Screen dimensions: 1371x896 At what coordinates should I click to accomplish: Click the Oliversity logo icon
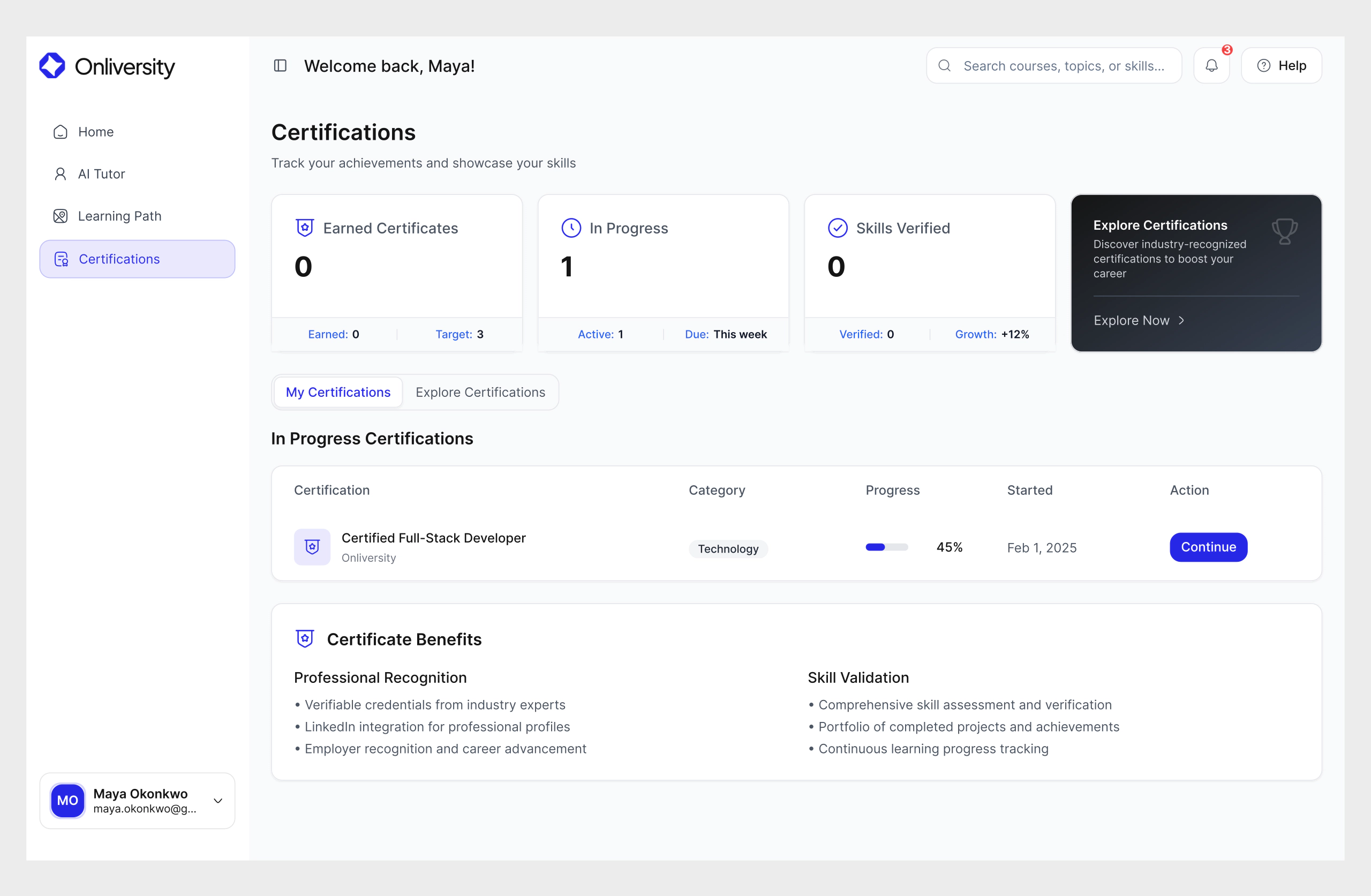pos(51,65)
